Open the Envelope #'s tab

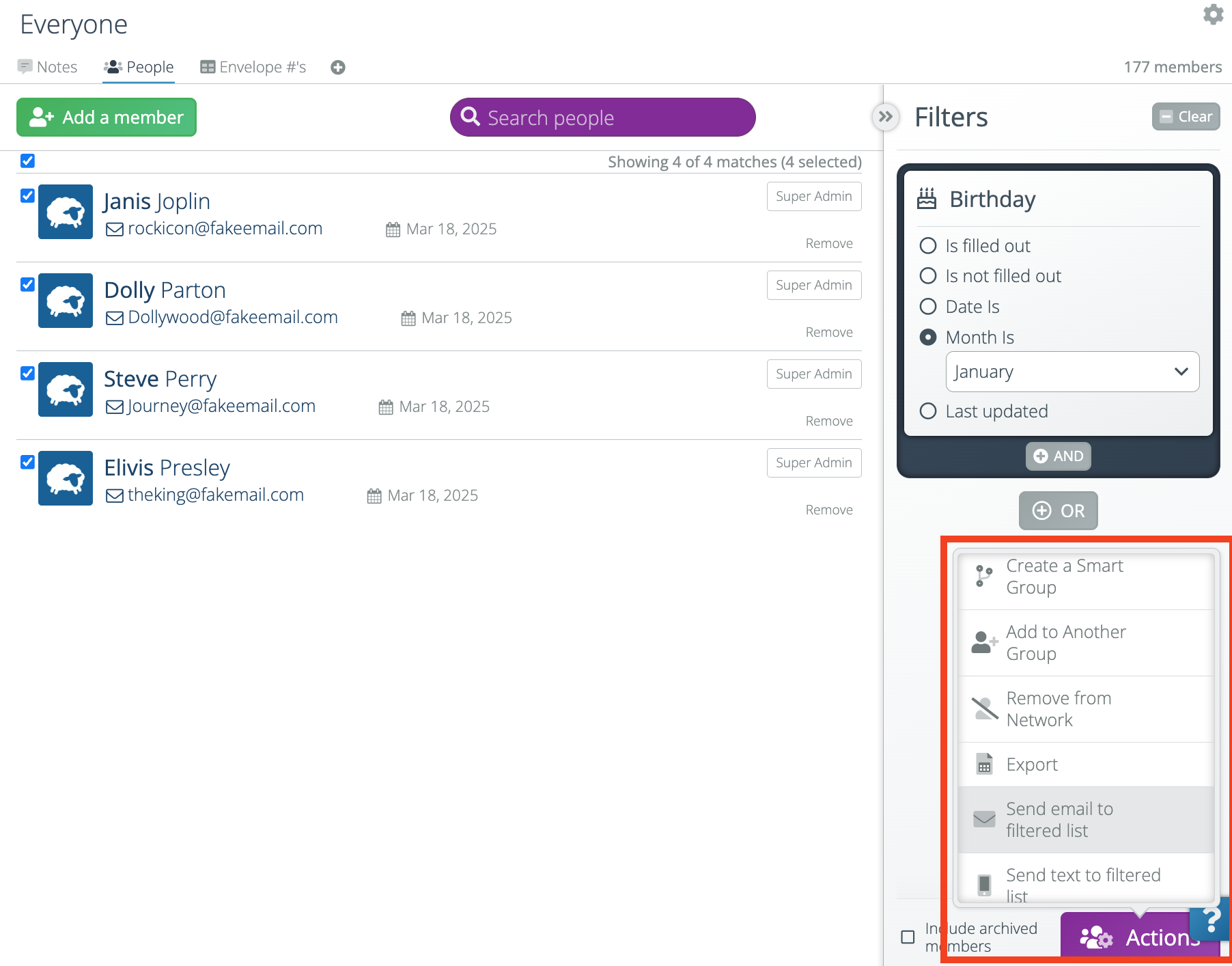[x=253, y=67]
